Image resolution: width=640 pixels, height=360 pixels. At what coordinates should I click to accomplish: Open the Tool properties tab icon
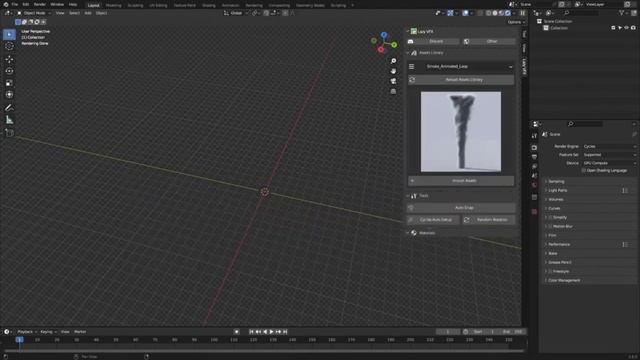pyautogui.click(x=534, y=136)
